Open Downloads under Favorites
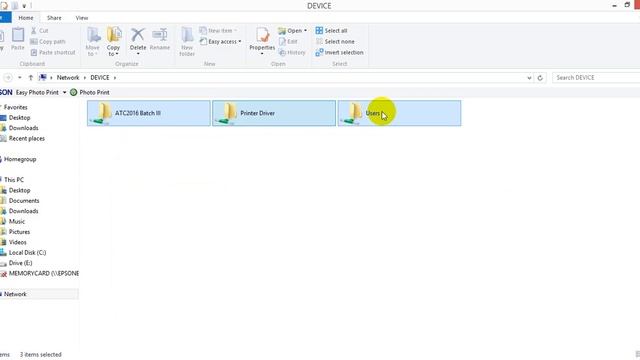640x360 pixels. (23, 128)
